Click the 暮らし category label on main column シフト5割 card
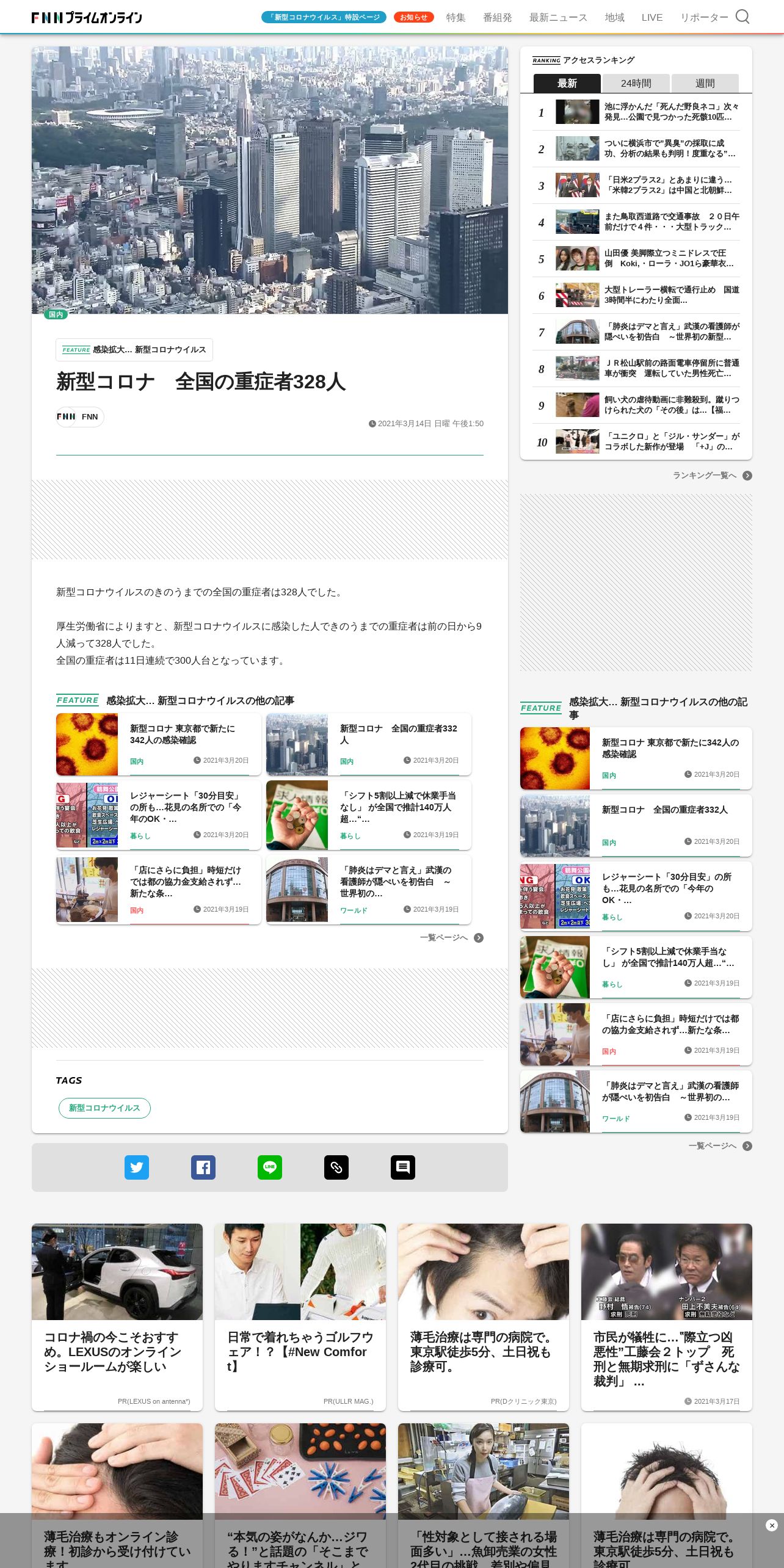The image size is (784, 1568). click(350, 836)
